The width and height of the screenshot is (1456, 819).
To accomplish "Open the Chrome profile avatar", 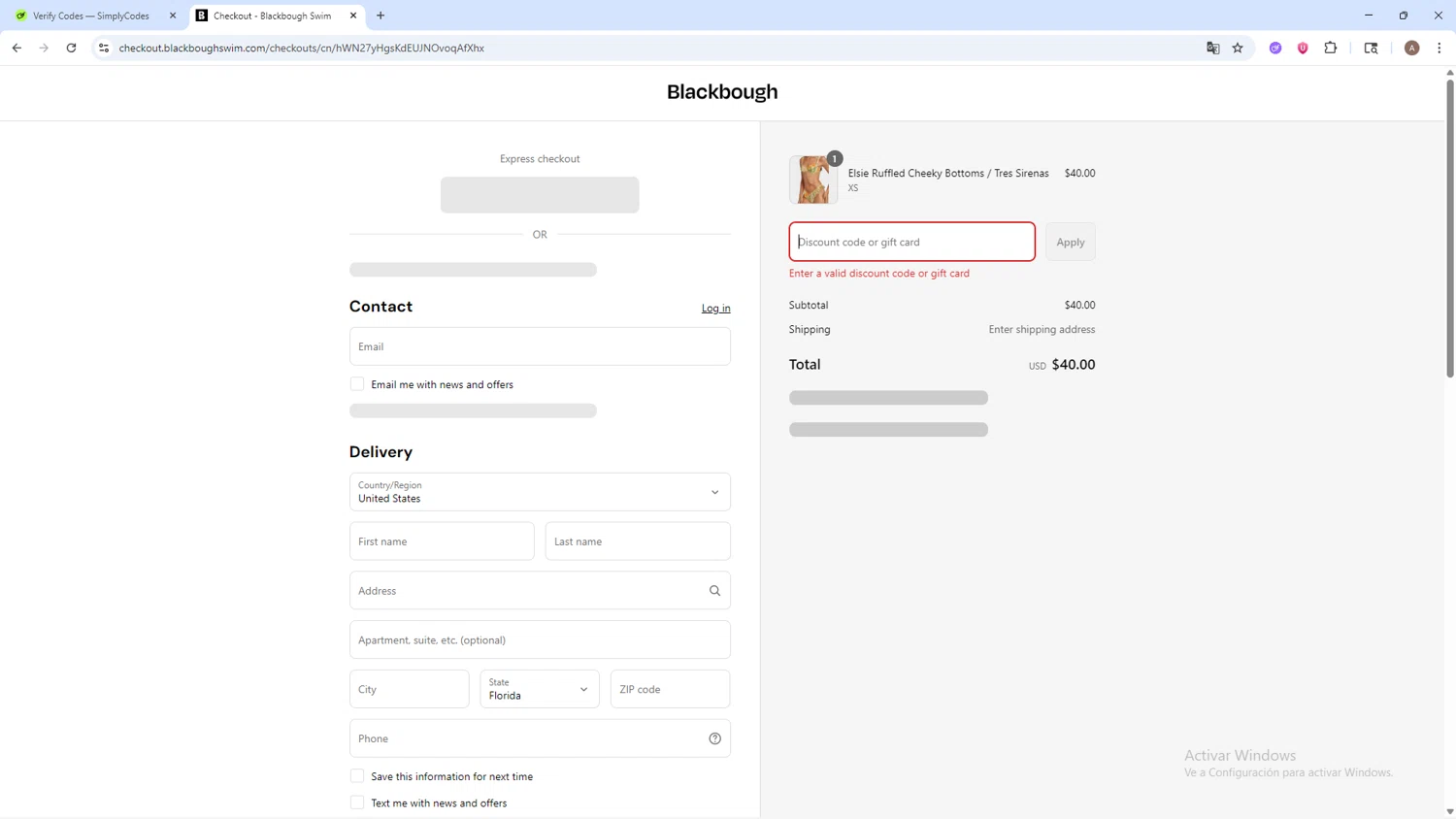I will 1412,48.
